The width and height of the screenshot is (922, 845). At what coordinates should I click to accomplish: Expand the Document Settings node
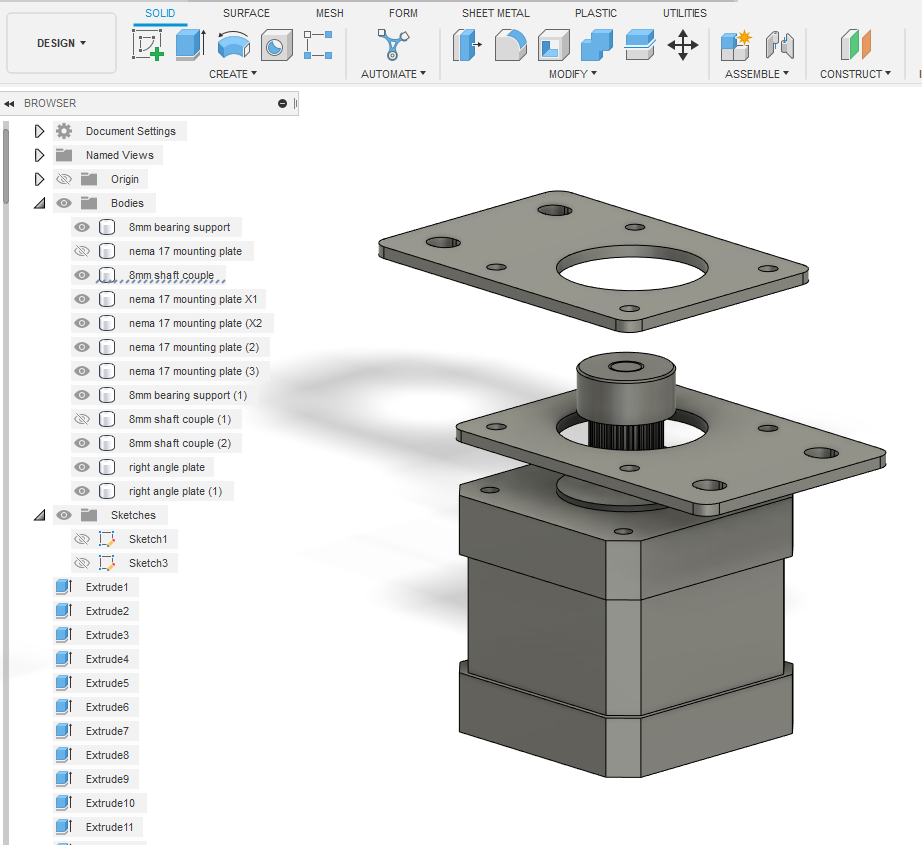coord(39,131)
